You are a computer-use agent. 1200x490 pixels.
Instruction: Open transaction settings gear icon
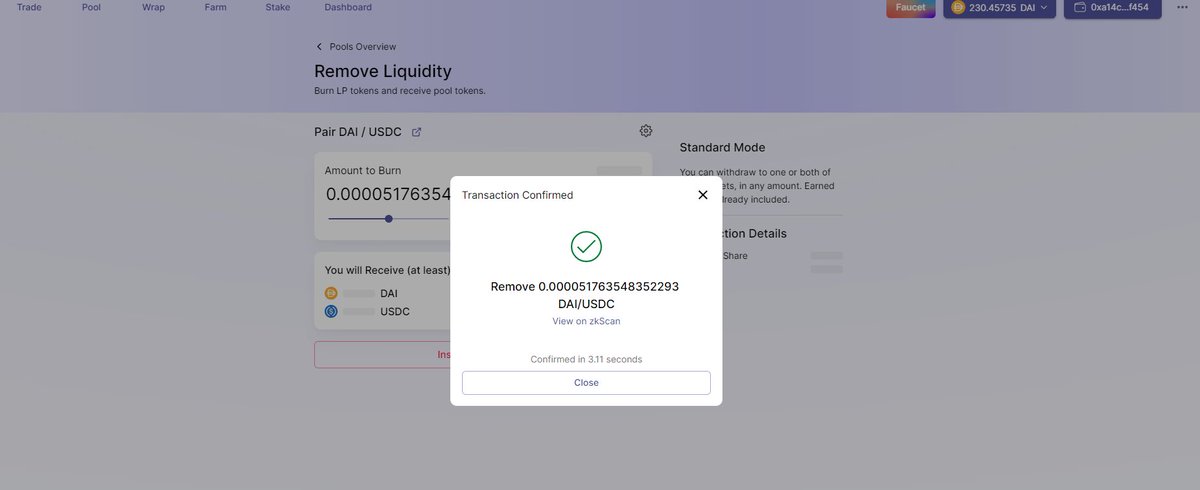click(646, 131)
